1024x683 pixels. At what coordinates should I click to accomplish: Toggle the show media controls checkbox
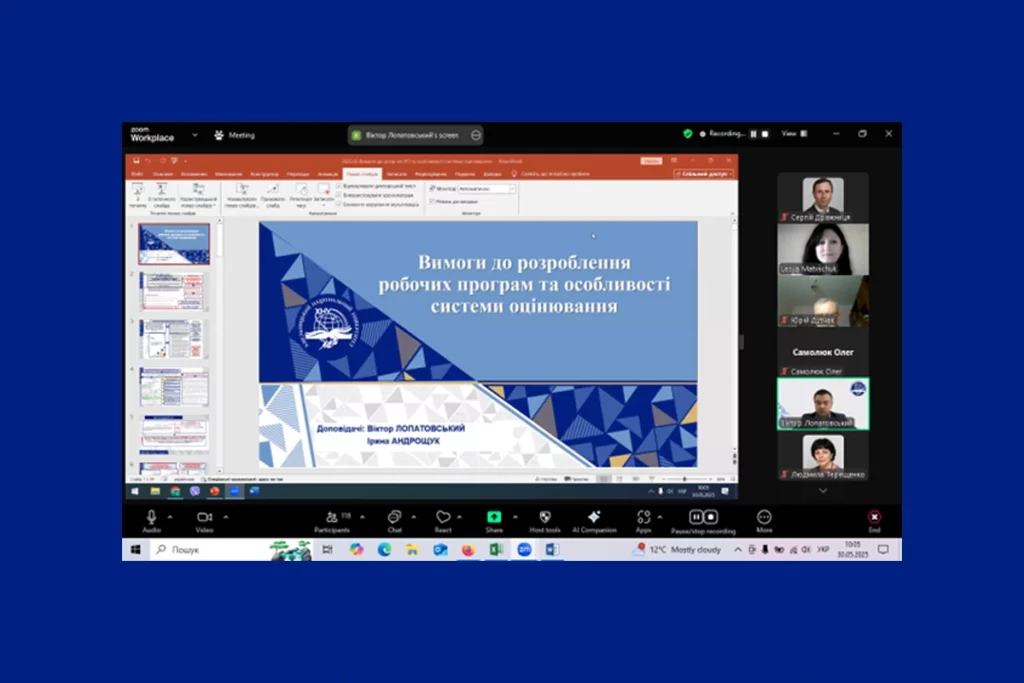(339, 204)
